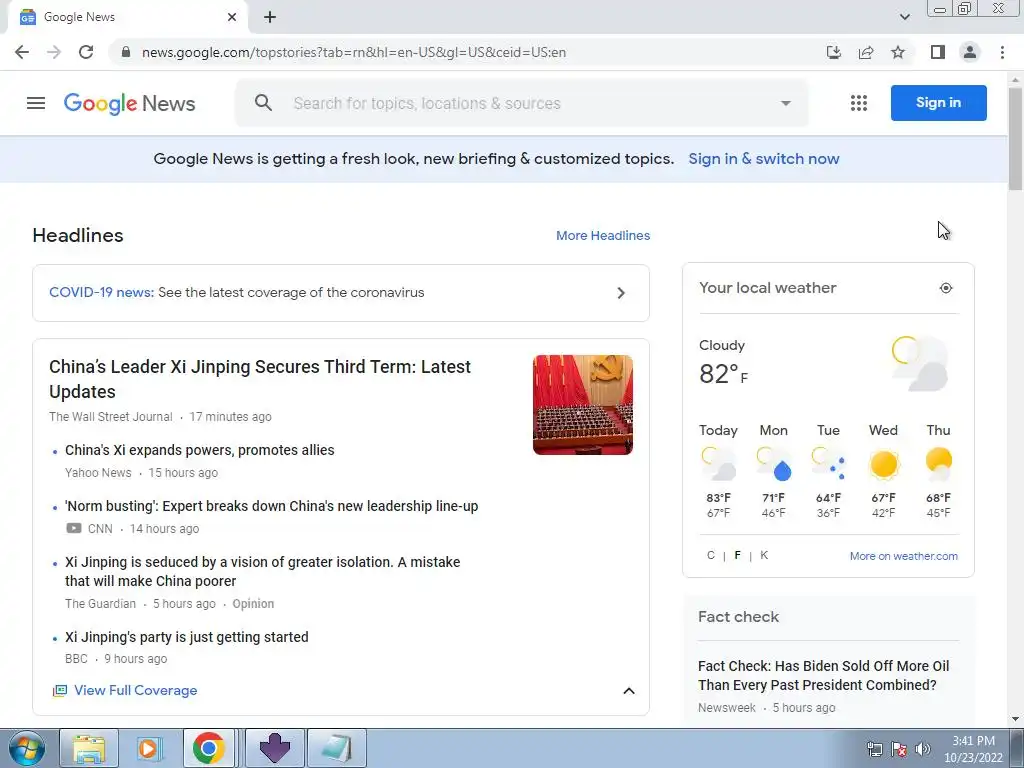Open File Explorer from taskbar
The image size is (1024, 768).
(89, 748)
